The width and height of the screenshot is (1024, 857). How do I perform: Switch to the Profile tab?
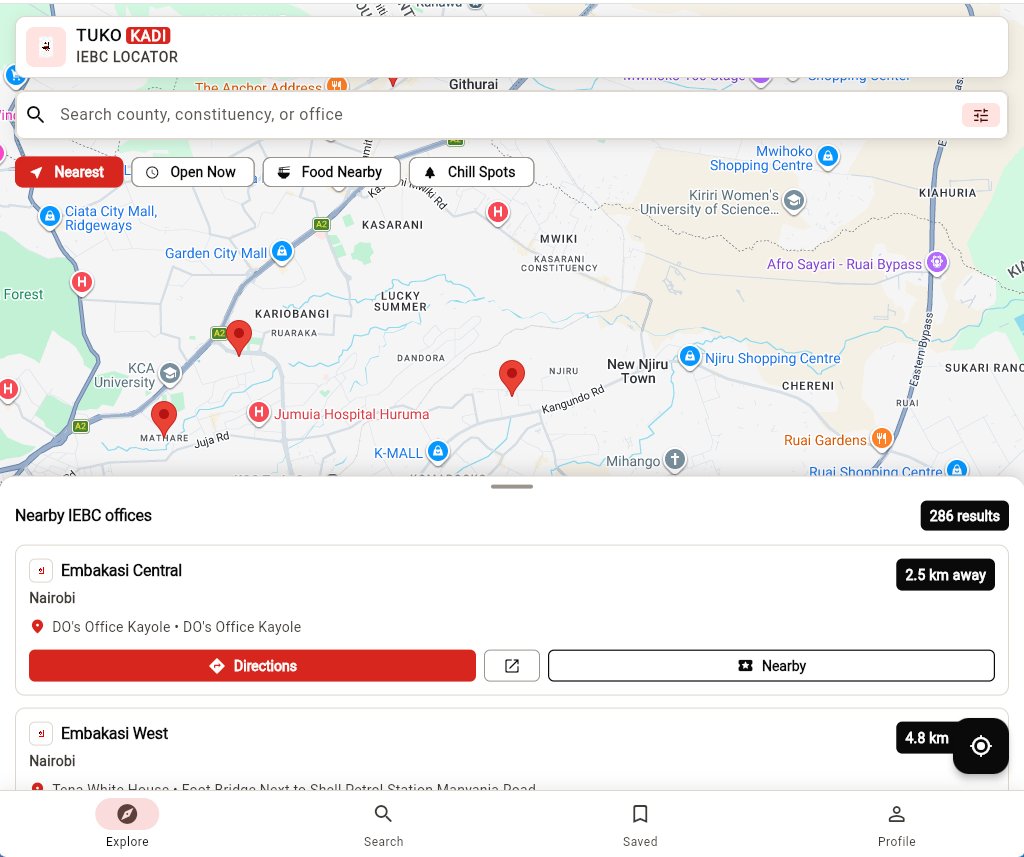click(x=897, y=824)
